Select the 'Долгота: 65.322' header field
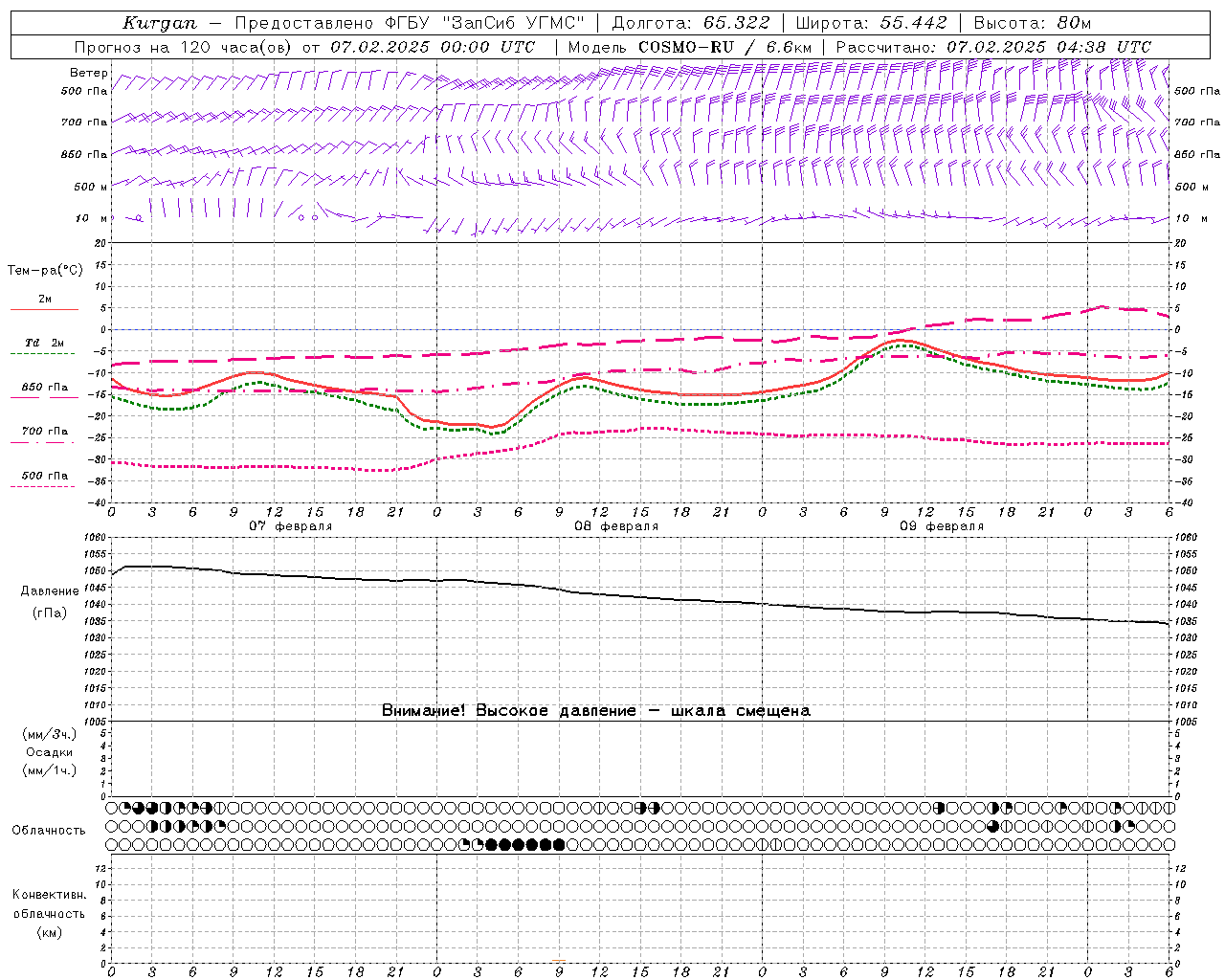The width and height of the screenshot is (1225, 980). 690,23
